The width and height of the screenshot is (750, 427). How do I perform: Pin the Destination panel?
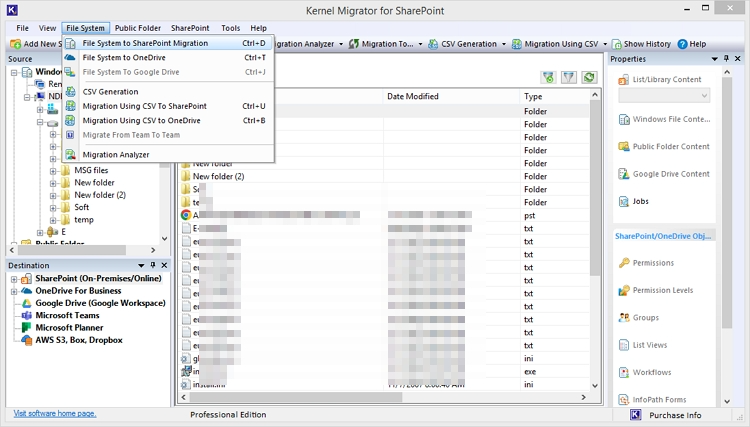[153, 265]
